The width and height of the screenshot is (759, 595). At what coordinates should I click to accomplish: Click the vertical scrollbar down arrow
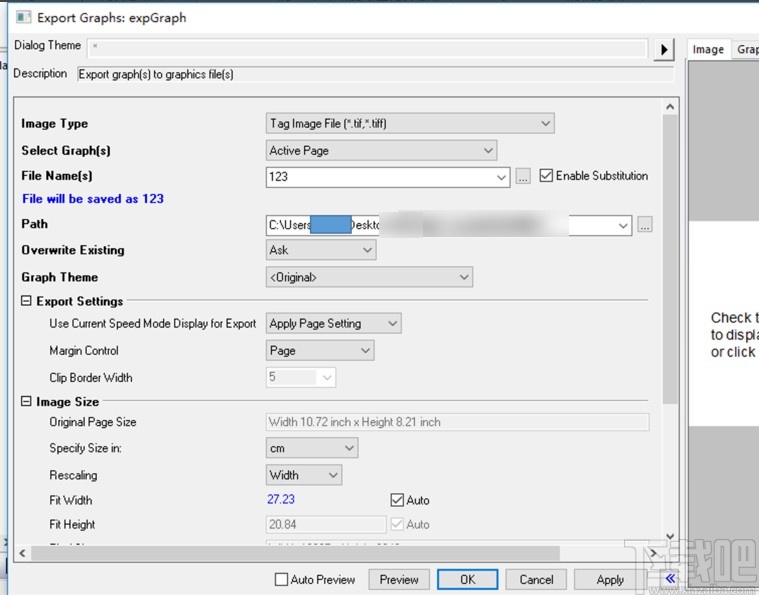pyautogui.click(x=670, y=536)
